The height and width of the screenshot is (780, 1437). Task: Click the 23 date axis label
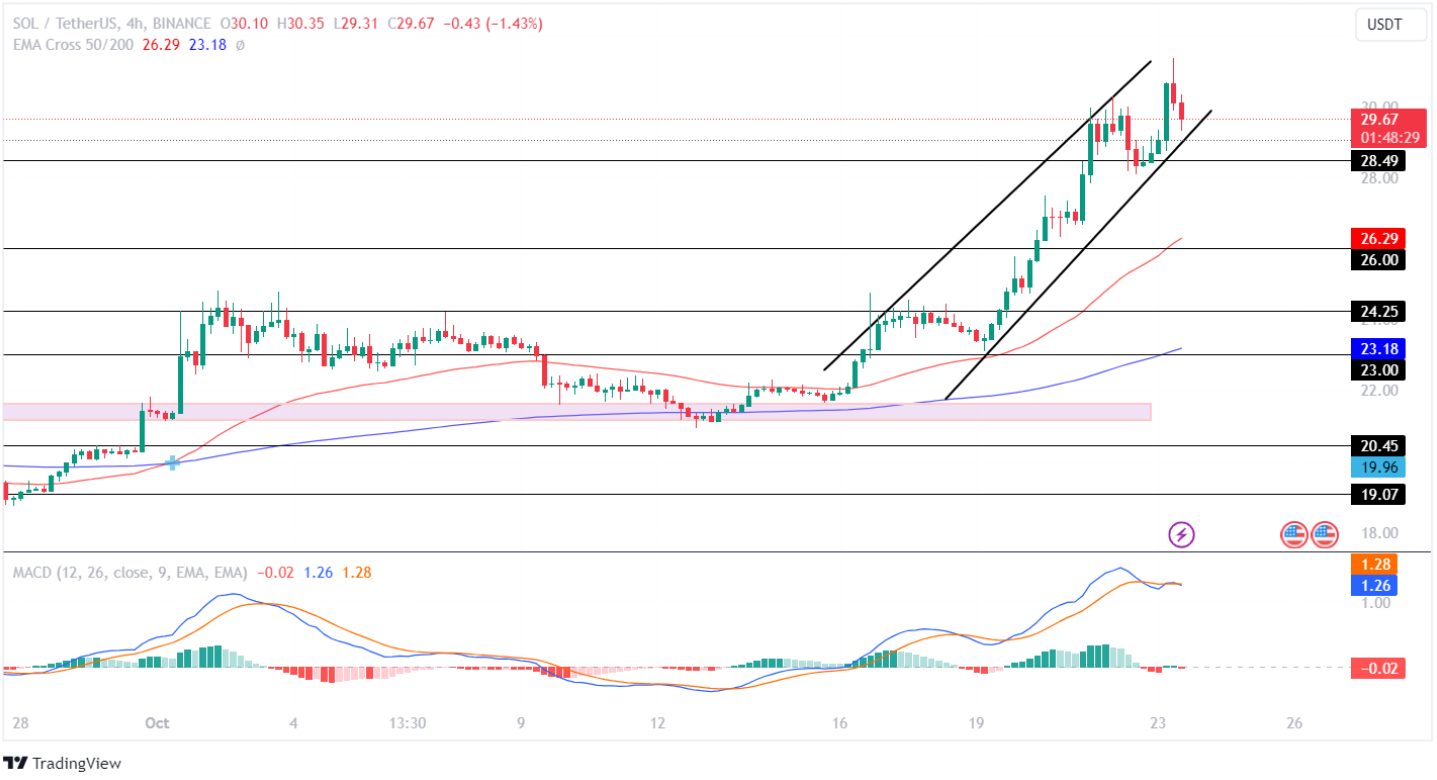[1158, 723]
